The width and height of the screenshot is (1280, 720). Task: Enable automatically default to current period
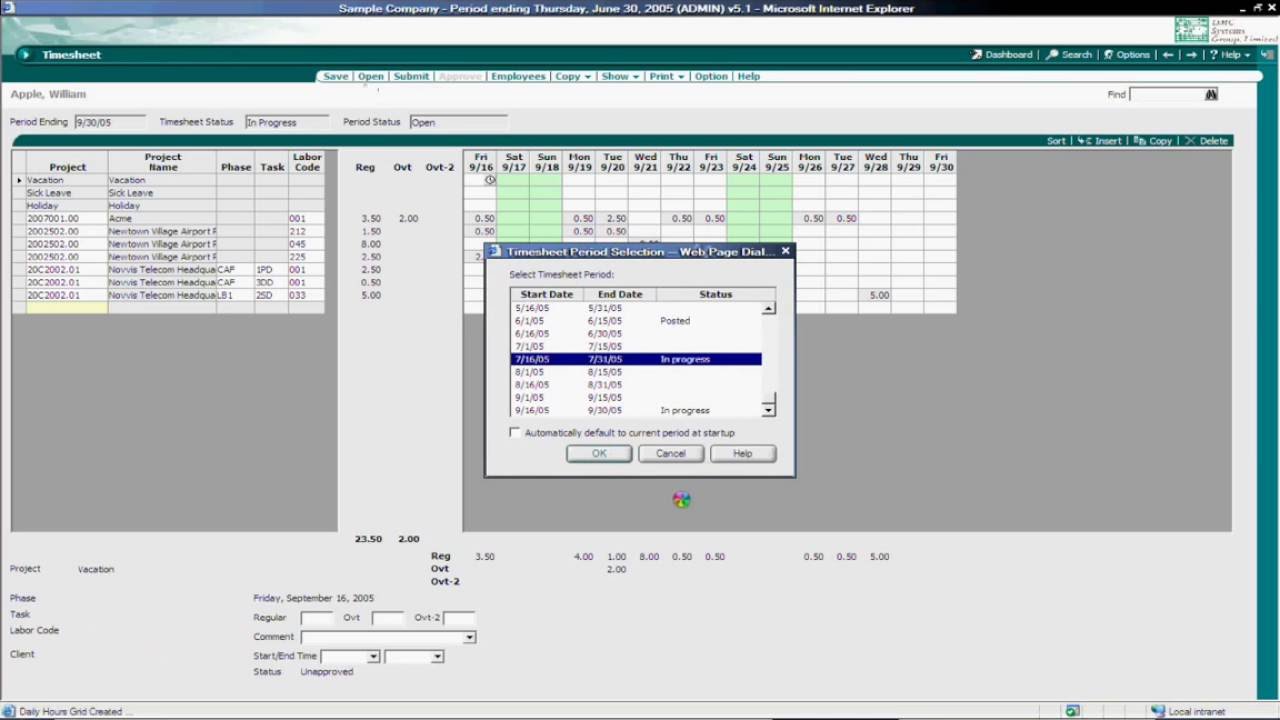515,432
